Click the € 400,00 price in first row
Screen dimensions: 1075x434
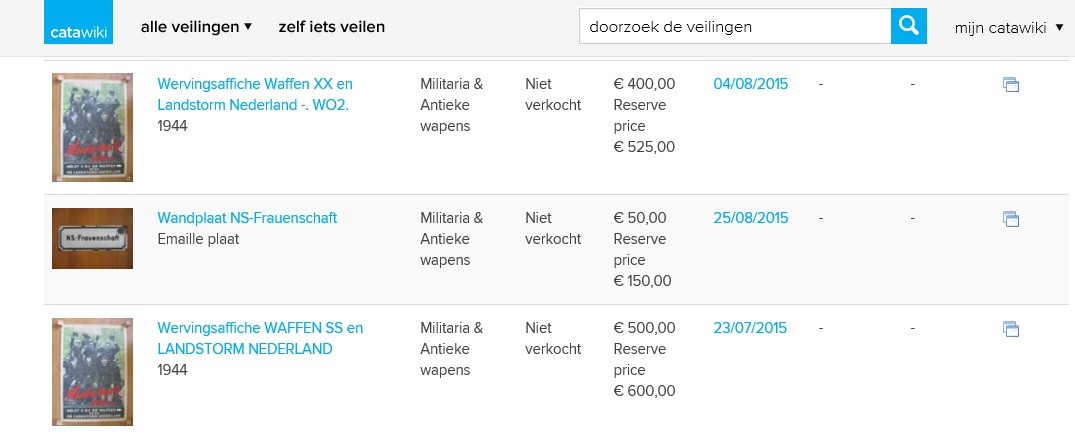click(x=644, y=84)
